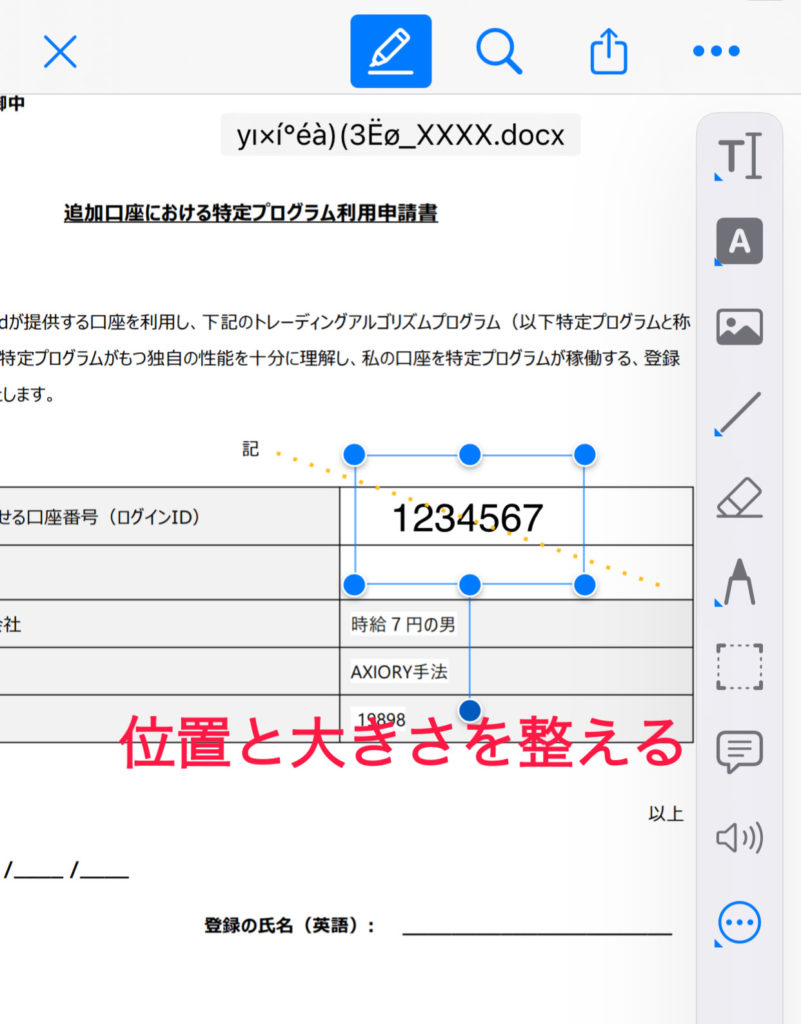Image resolution: width=801 pixels, height=1024 pixels.
Task: Open the search magnifier tool
Action: (499, 51)
